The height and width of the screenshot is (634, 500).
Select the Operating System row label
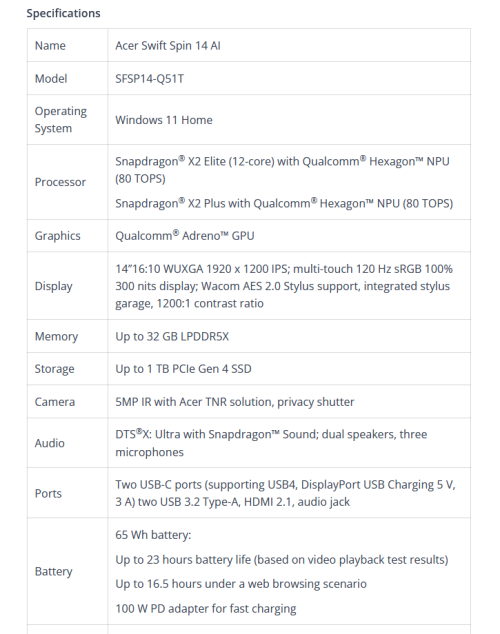61,120
